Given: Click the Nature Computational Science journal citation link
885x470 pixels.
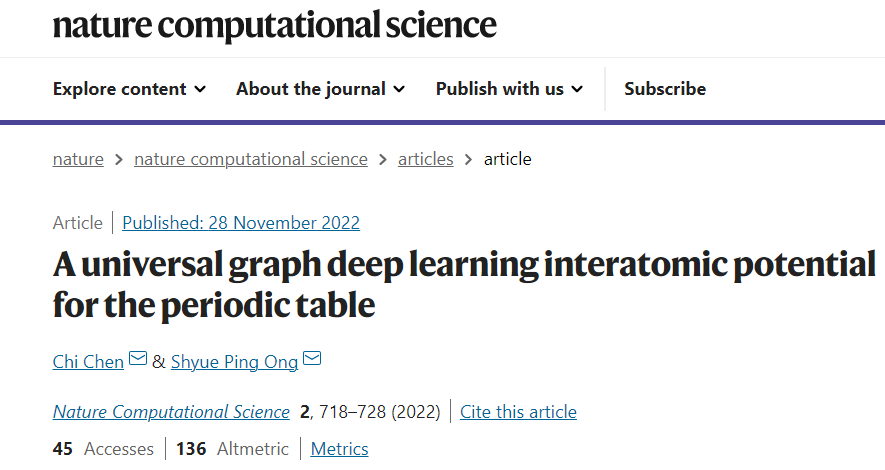Looking at the screenshot, I should [x=171, y=412].
